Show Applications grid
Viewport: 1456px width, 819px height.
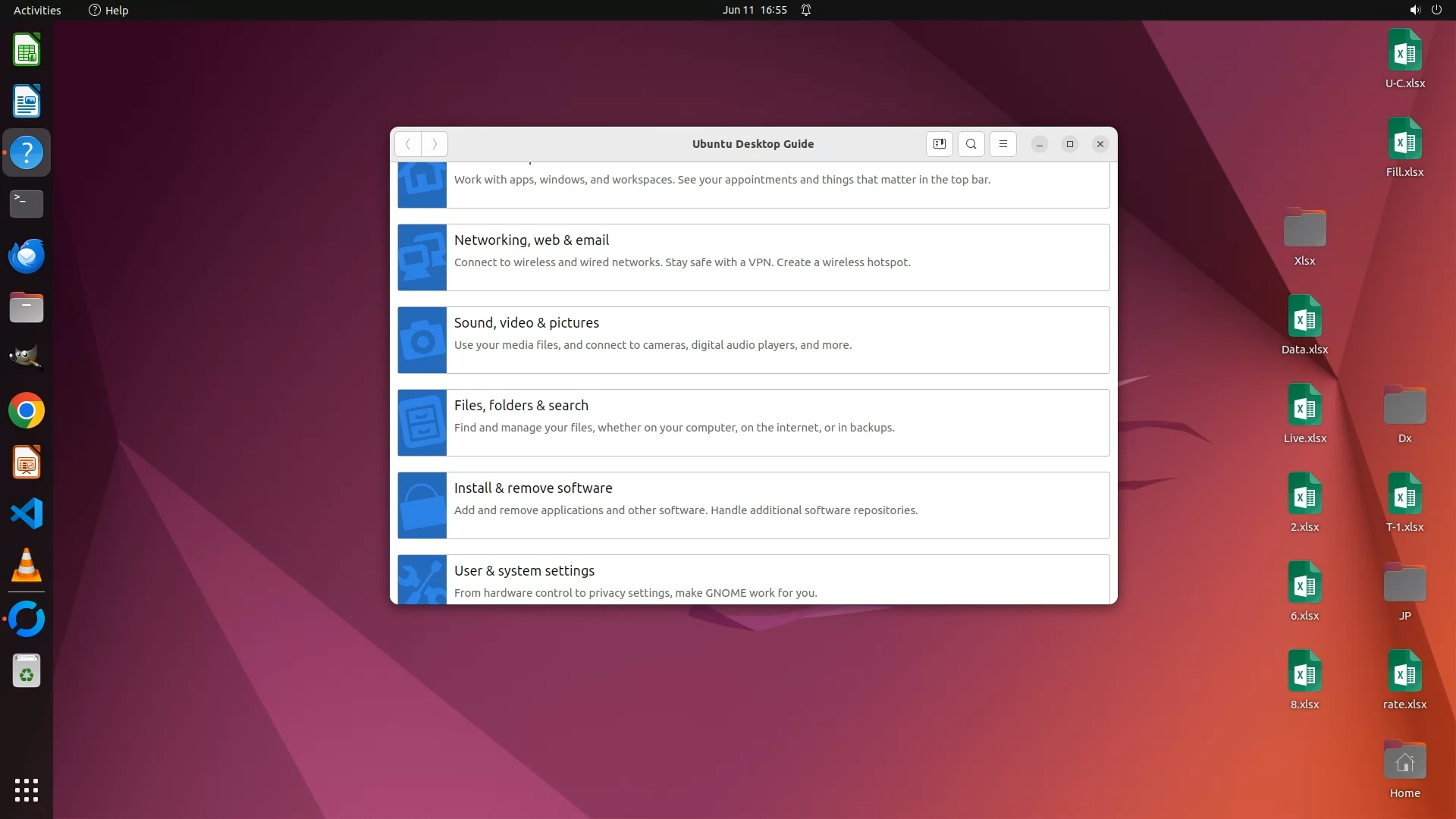(x=27, y=790)
